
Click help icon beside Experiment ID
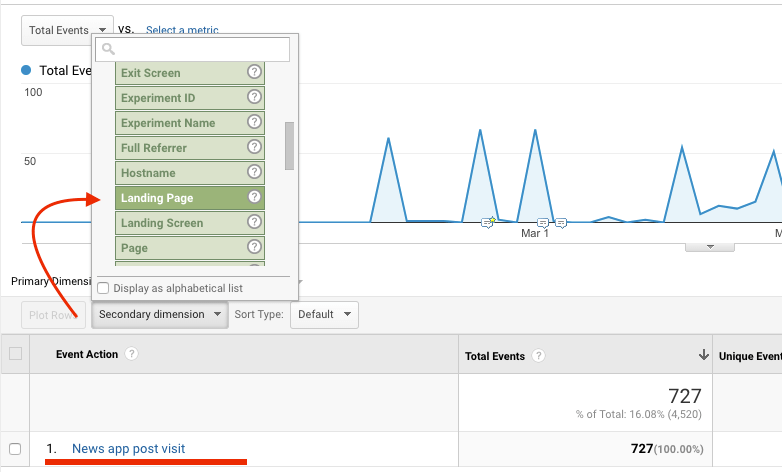(254, 97)
